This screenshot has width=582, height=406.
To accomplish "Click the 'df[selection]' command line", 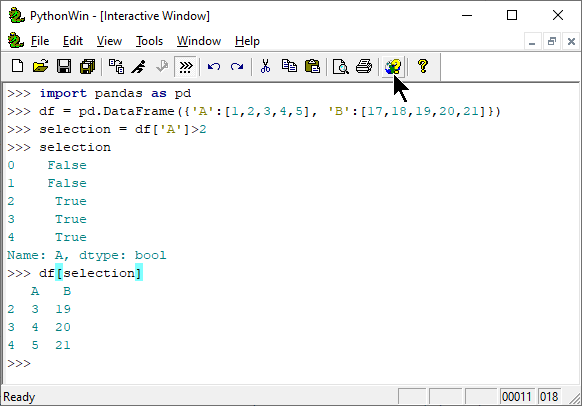I will [x=90, y=273].
